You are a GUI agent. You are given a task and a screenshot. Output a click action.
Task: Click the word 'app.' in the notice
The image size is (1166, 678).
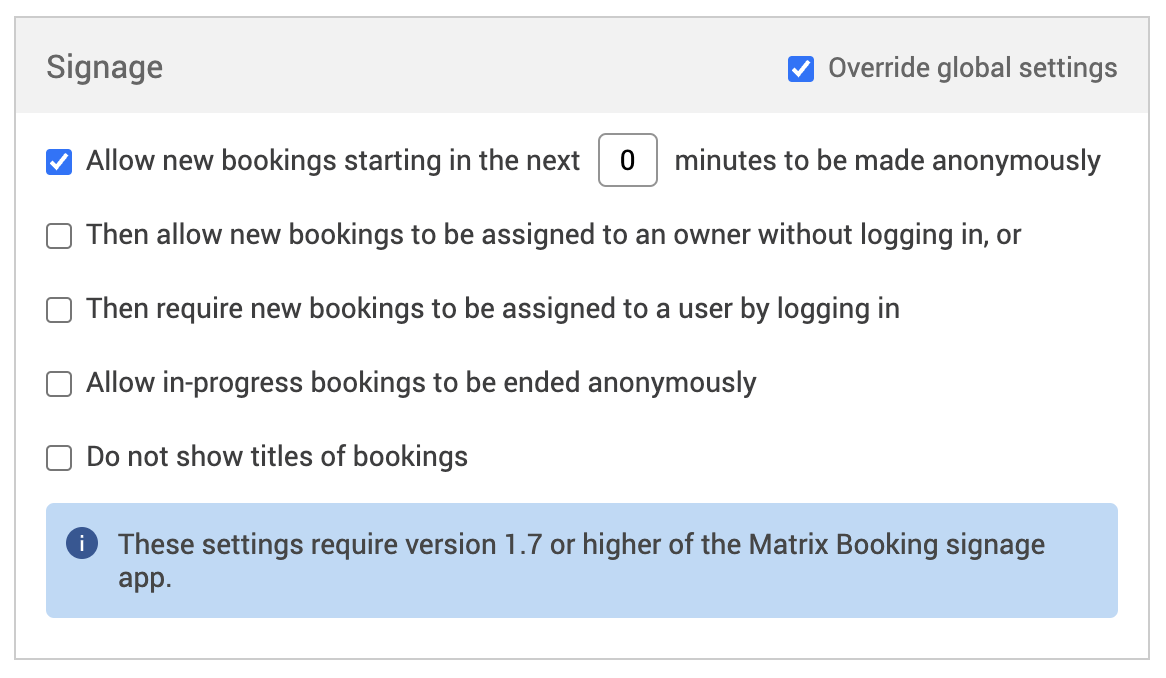tap(145, 580)
